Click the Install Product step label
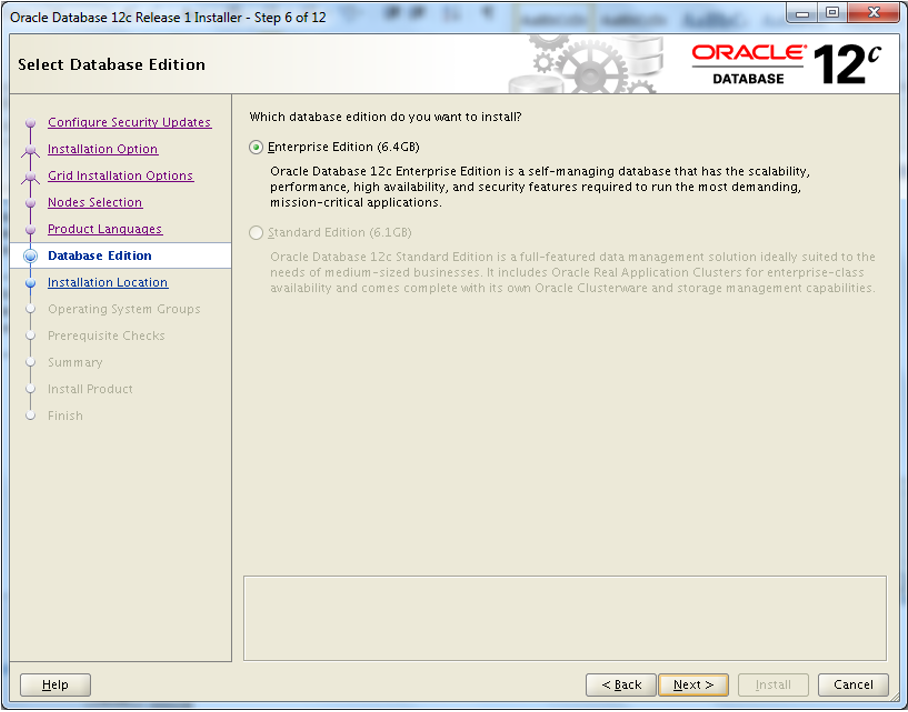Screen dimensions: 908x712 90,389
